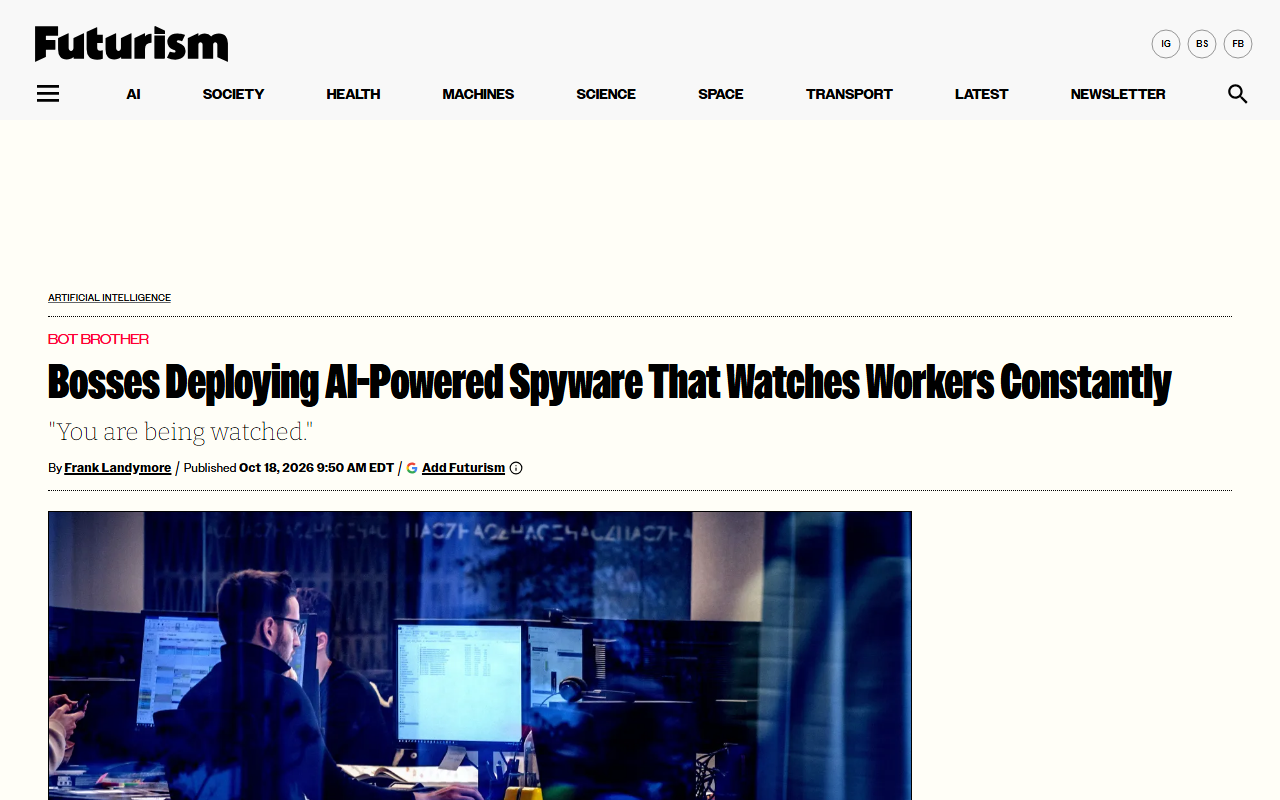Go to the Science section
Image resolution: width=1280 pixels, height=800 pixels.
606,94
